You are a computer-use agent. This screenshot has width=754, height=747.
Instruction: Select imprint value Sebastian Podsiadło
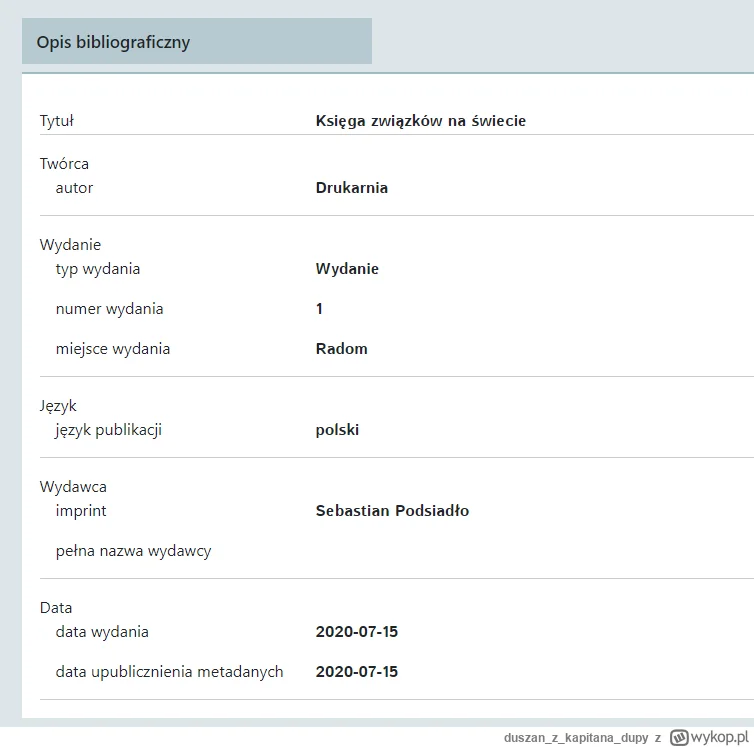(392, 511)
